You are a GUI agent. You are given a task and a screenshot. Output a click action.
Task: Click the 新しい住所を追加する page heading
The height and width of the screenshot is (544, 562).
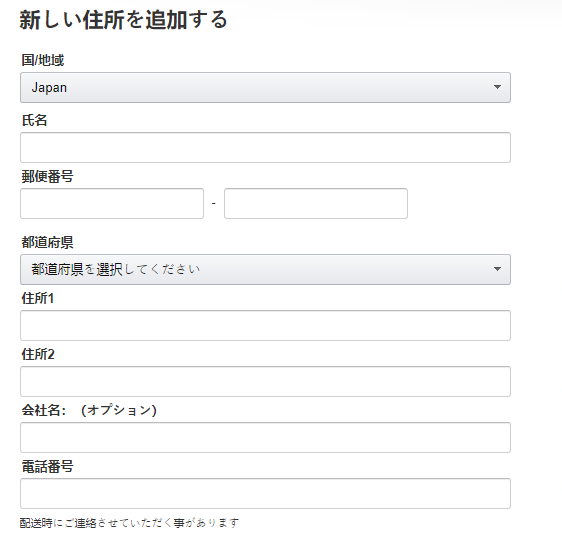point(124,19)
